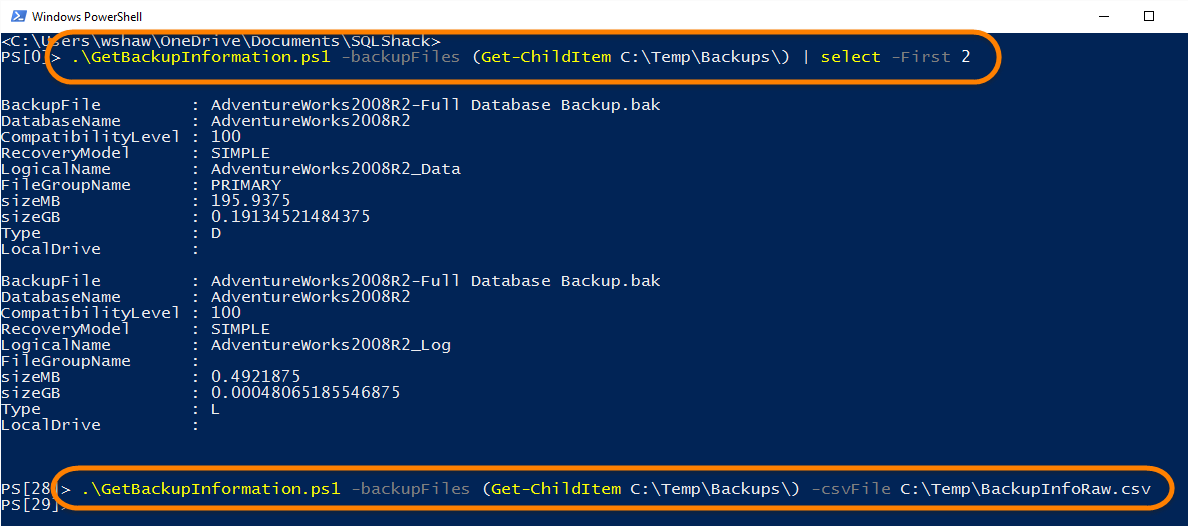Minimize the Windows PowerShell window

pyautogui.click(x=1104, y=16)
